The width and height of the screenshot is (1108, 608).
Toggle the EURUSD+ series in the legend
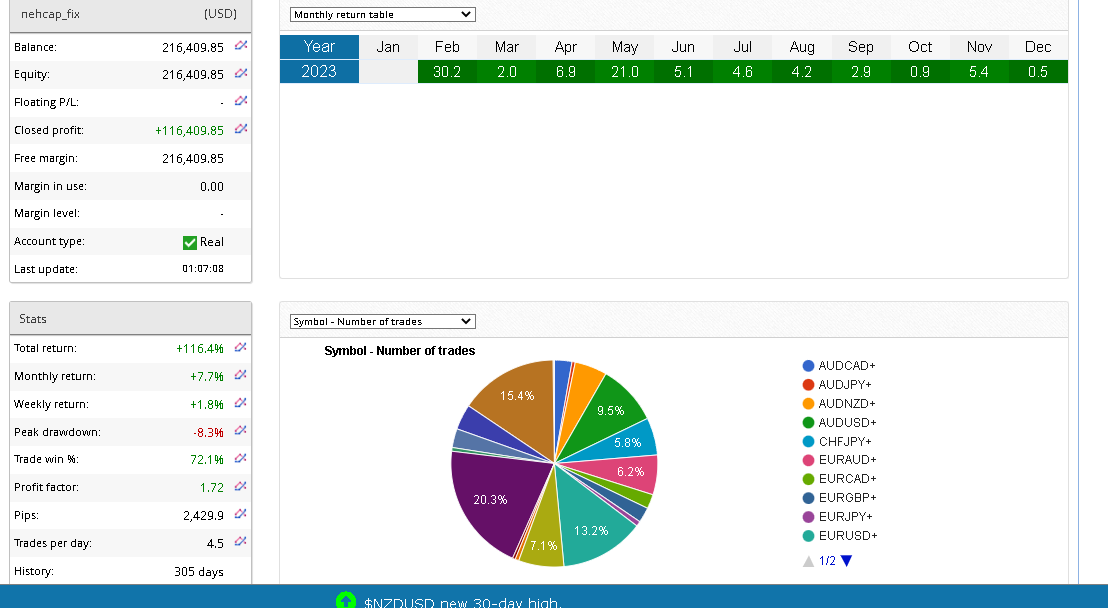tap(838, 536)
